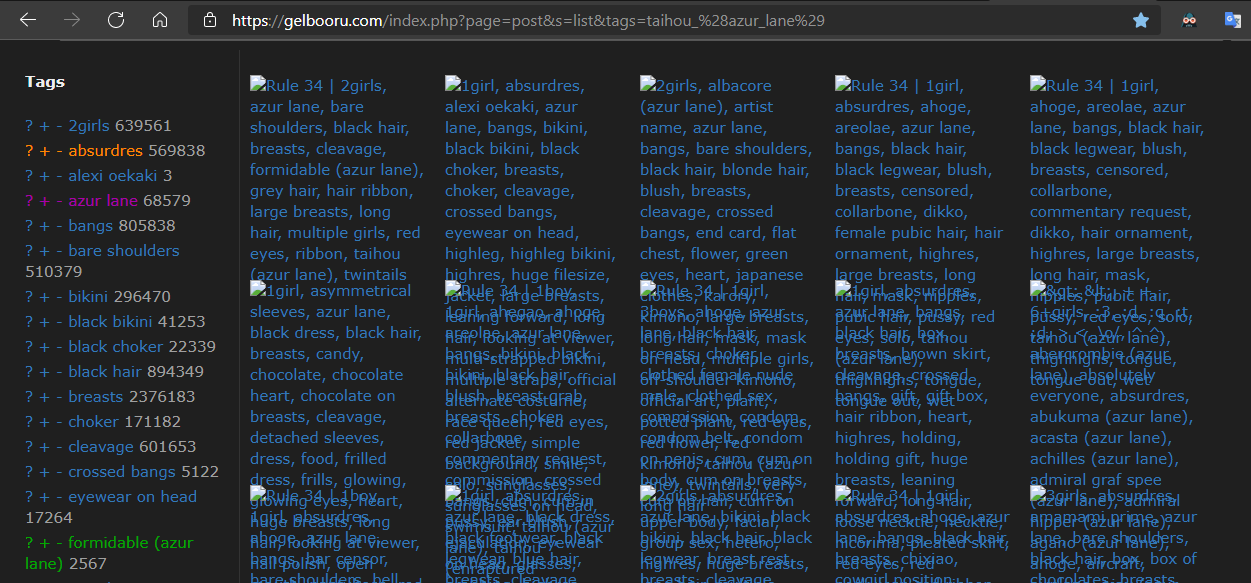Screen dimensions: 1251x583
Task: Open the wiki via question mark beside azur lane
Action: coord(29,200)
